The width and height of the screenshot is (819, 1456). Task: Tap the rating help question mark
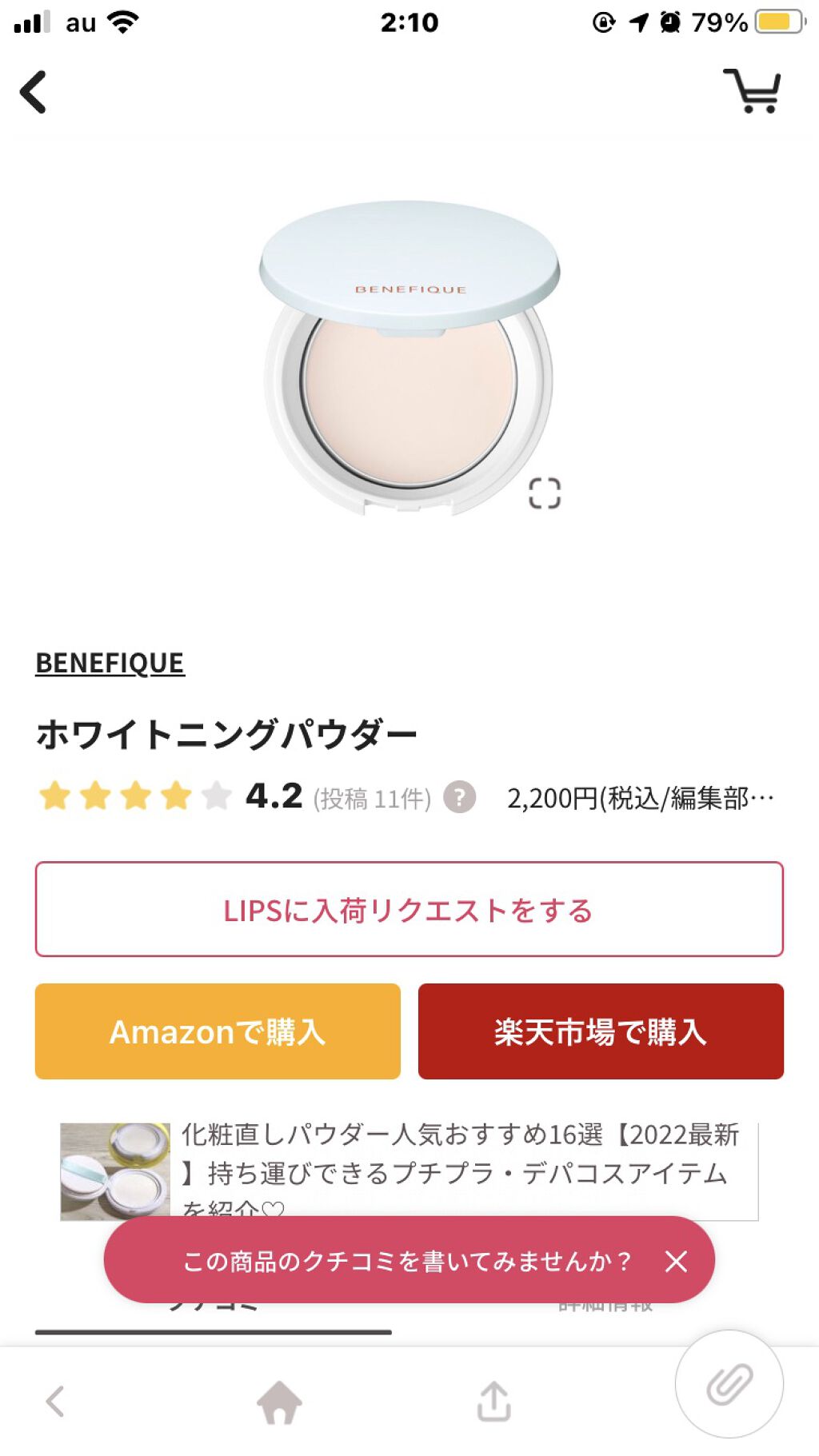459,797
